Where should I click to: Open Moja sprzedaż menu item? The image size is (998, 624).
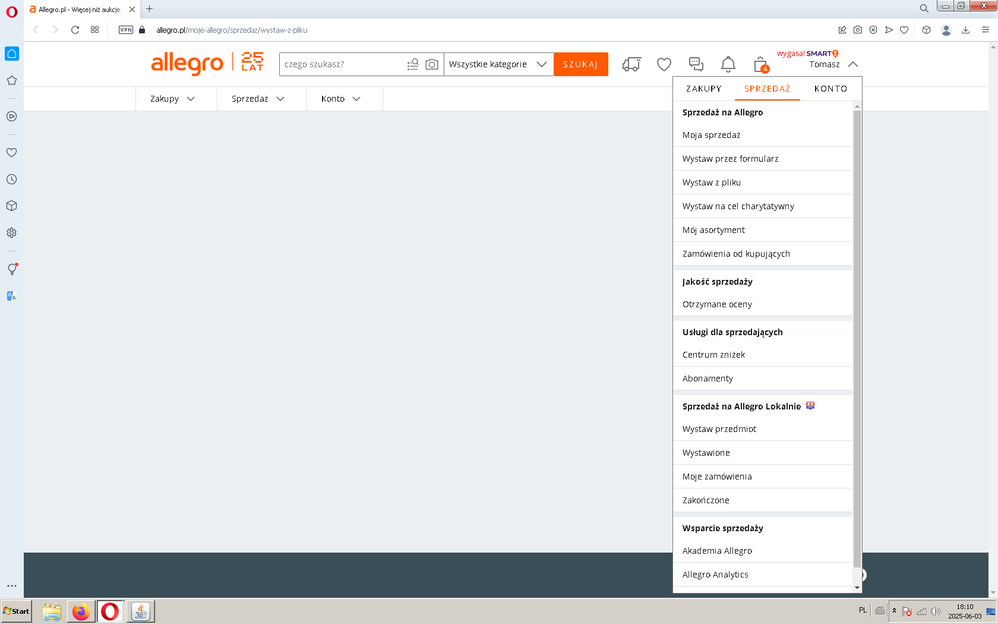tap(763, 135)
